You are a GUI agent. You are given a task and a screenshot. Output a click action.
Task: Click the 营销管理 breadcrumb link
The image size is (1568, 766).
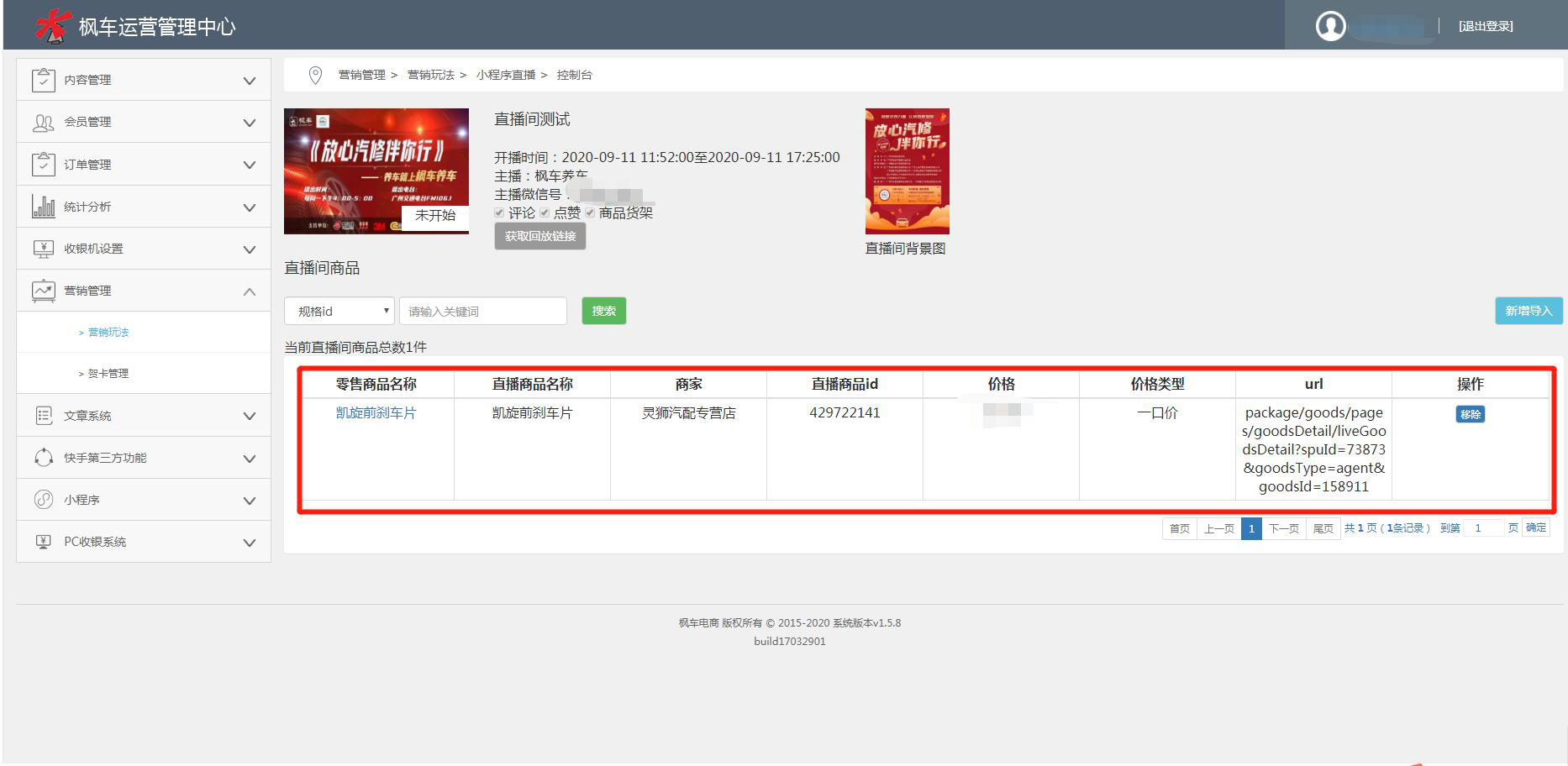pyautogui.click(x=362, y=75)
